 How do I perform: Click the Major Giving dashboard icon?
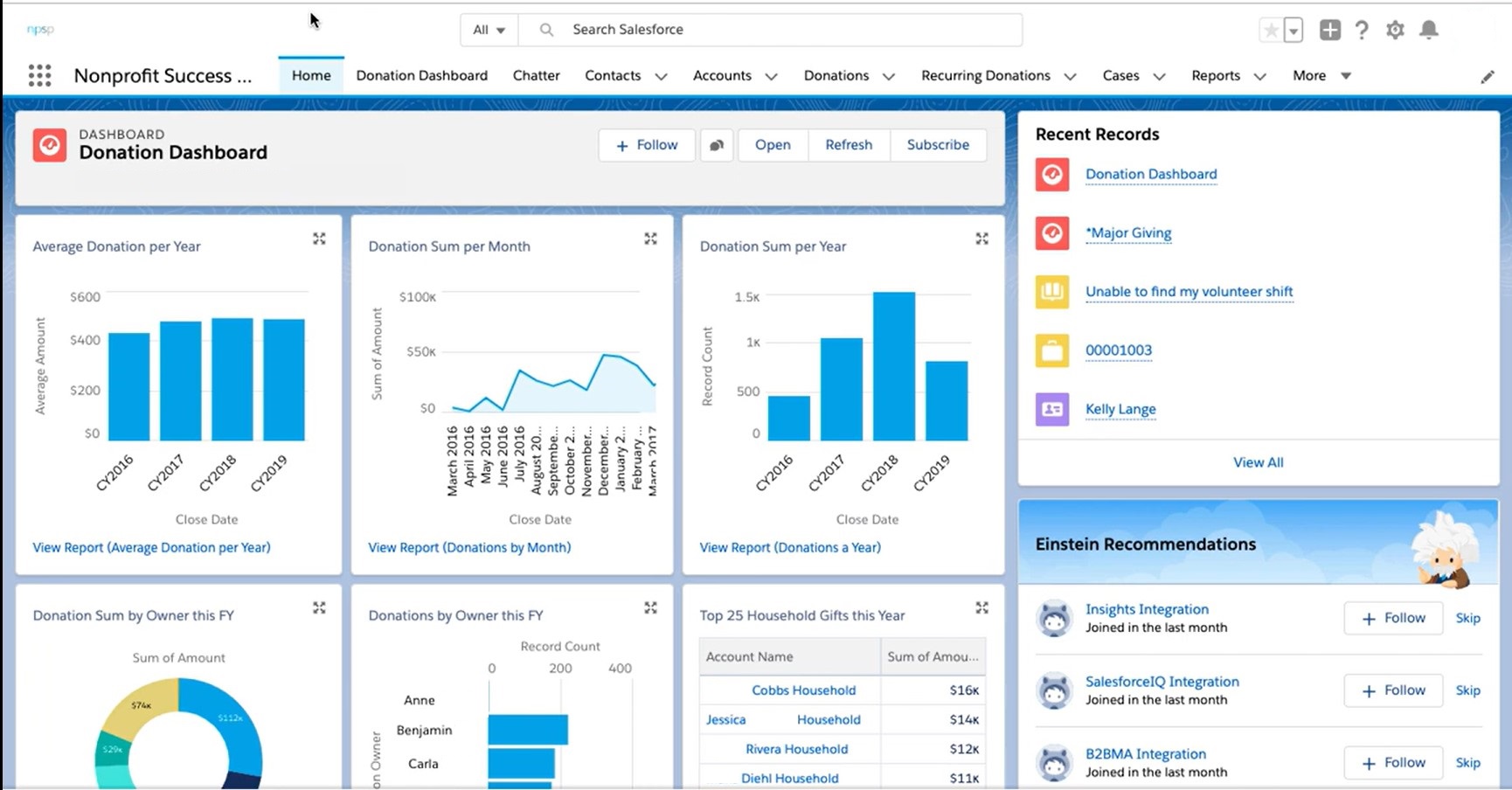(1051, 232)
